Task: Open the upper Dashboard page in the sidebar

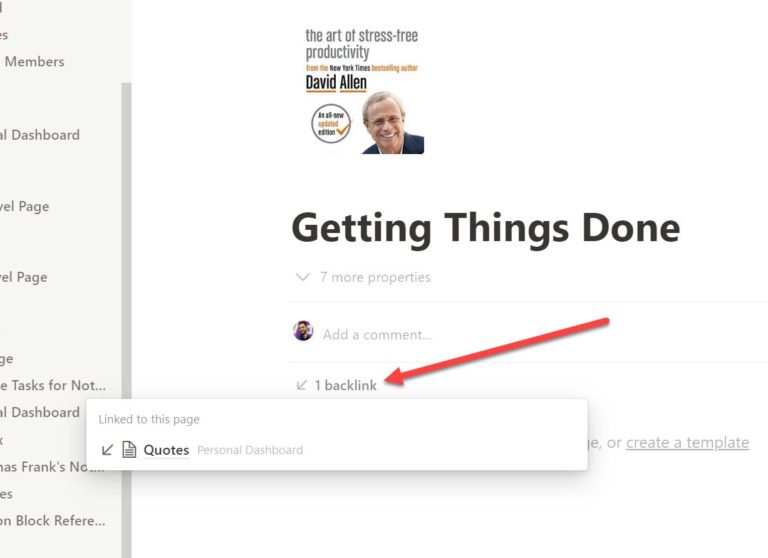Action: pos(40,135)
